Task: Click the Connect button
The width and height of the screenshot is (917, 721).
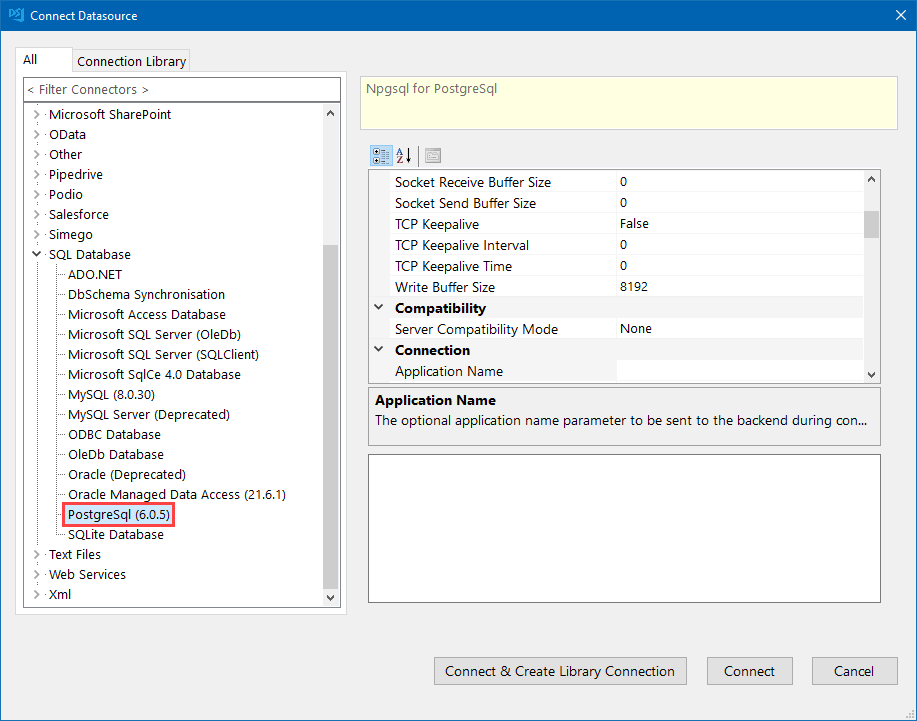Action: tap(750, 671)
